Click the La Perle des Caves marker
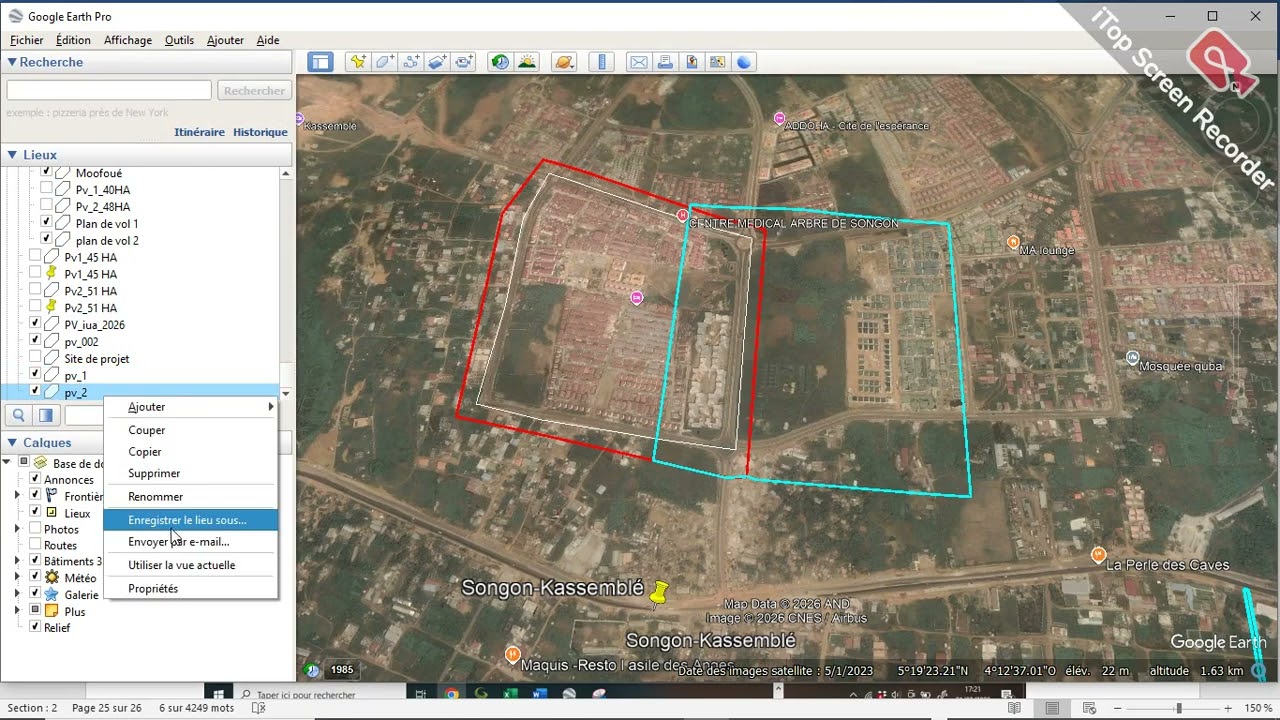The width and height of the screenshot is (1280, 720). (1099, 554)
